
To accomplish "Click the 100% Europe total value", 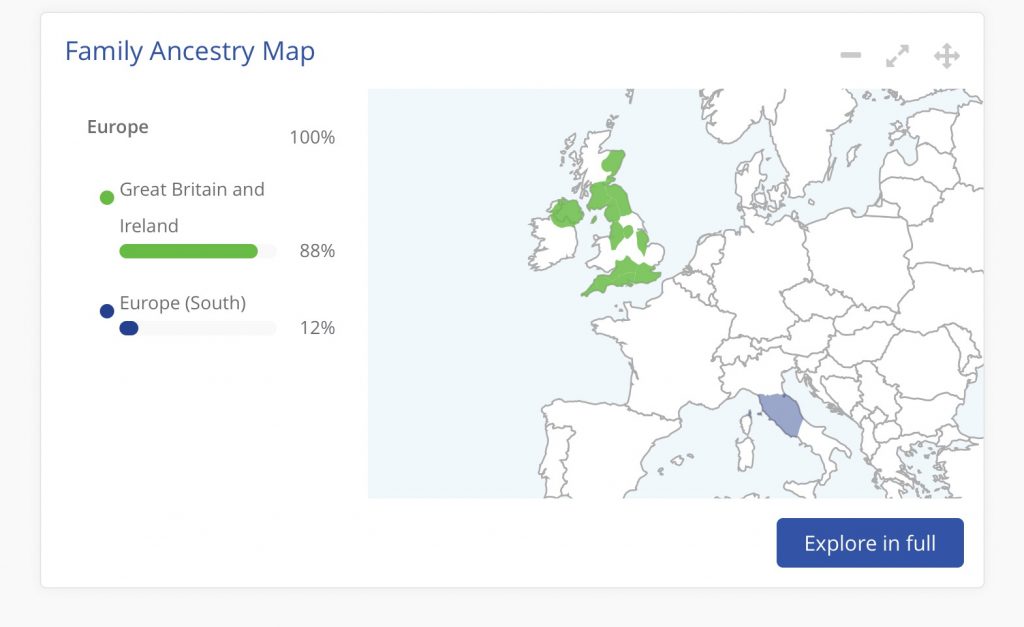I will pos(312,137).
